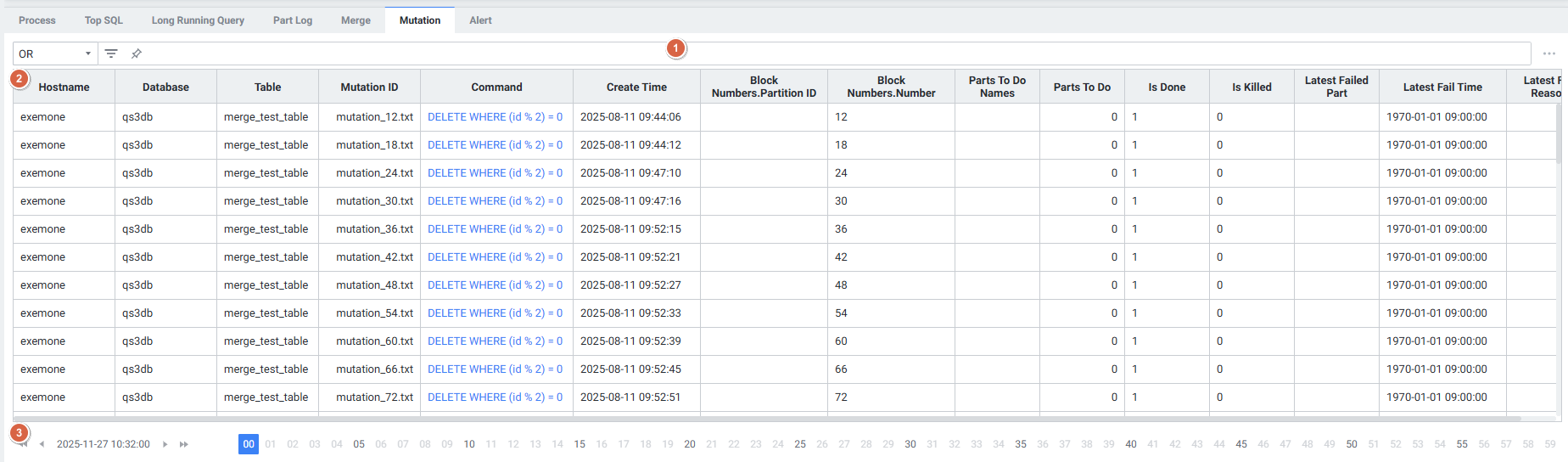Jump back with the double left arrow
The width and height of the screenshot is (1568, 462).
(23, 444)
